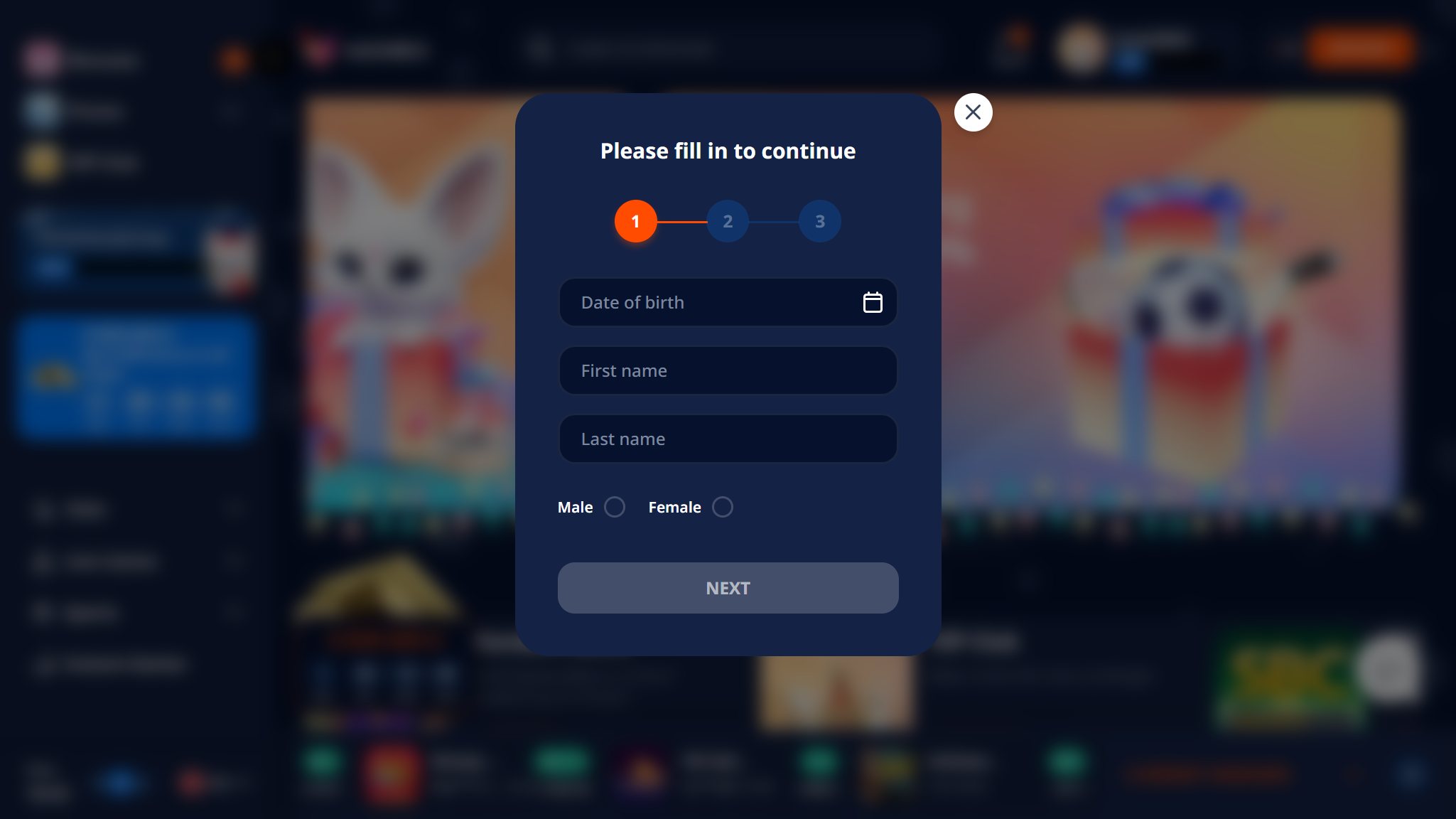This screenshot has width=1456, height=819.
Task: Jump to step 2 circle indicator
Action: (727, 221)
